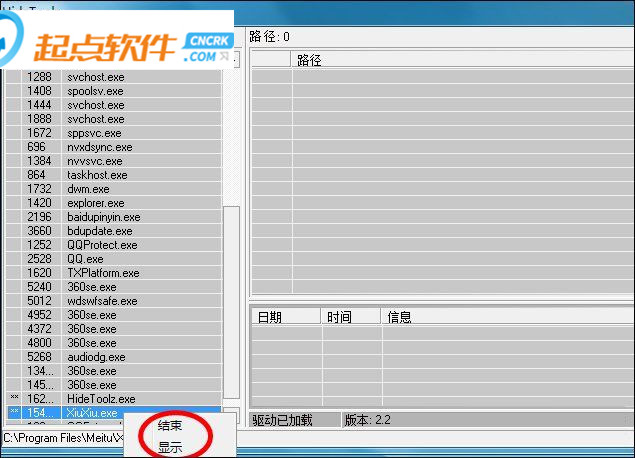Click the process list vertical scrollbar thumb
The image size is (635, 458).
click(x=232, y=302)
